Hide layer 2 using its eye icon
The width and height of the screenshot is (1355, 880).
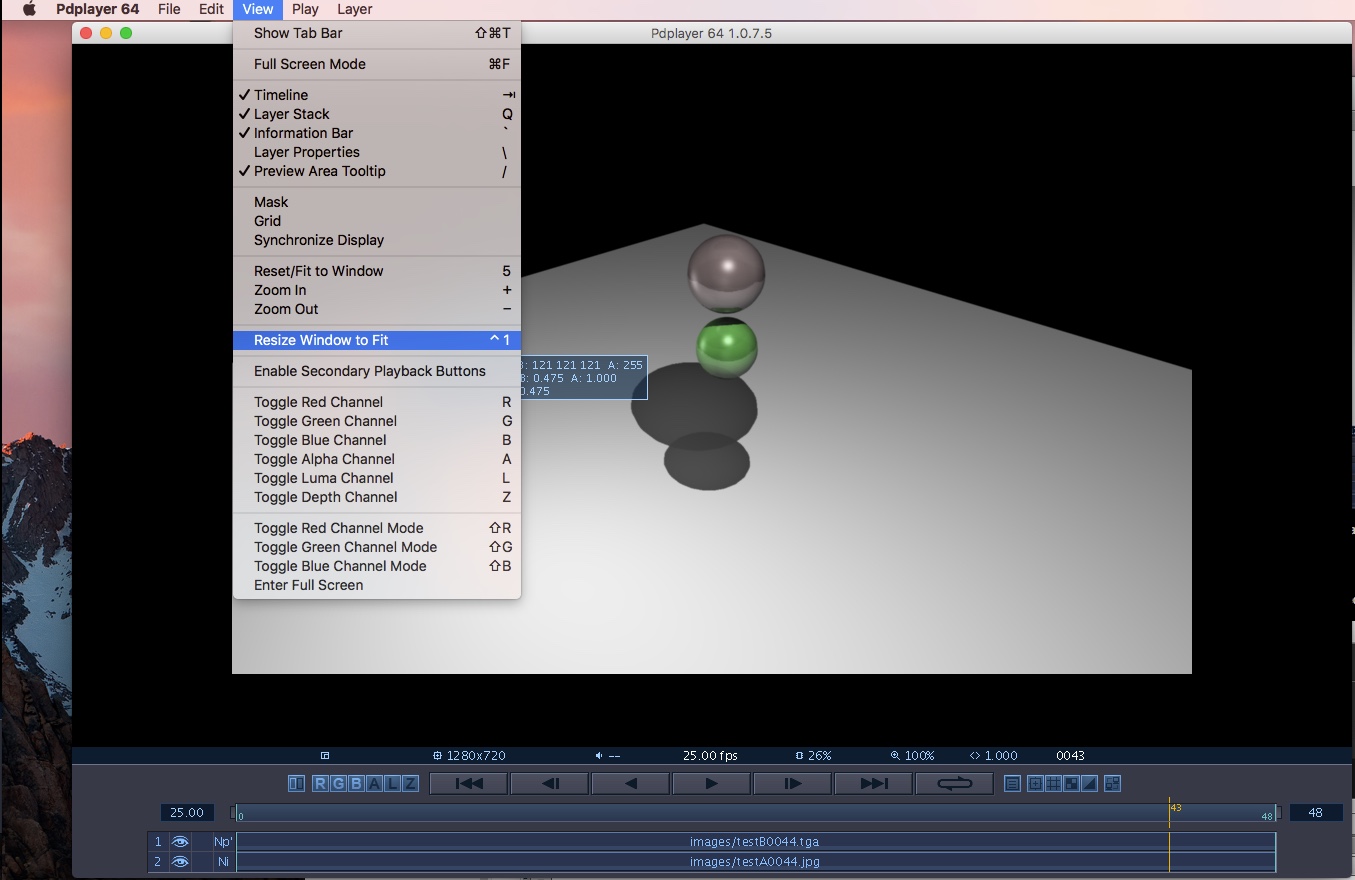click(x=180, y=862)
